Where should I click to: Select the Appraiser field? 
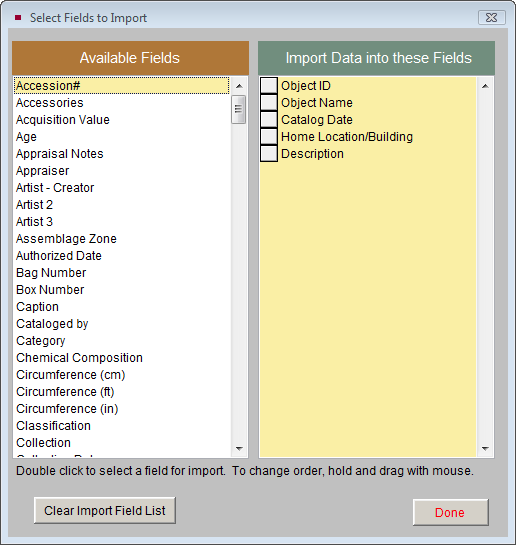pos(122,171)
